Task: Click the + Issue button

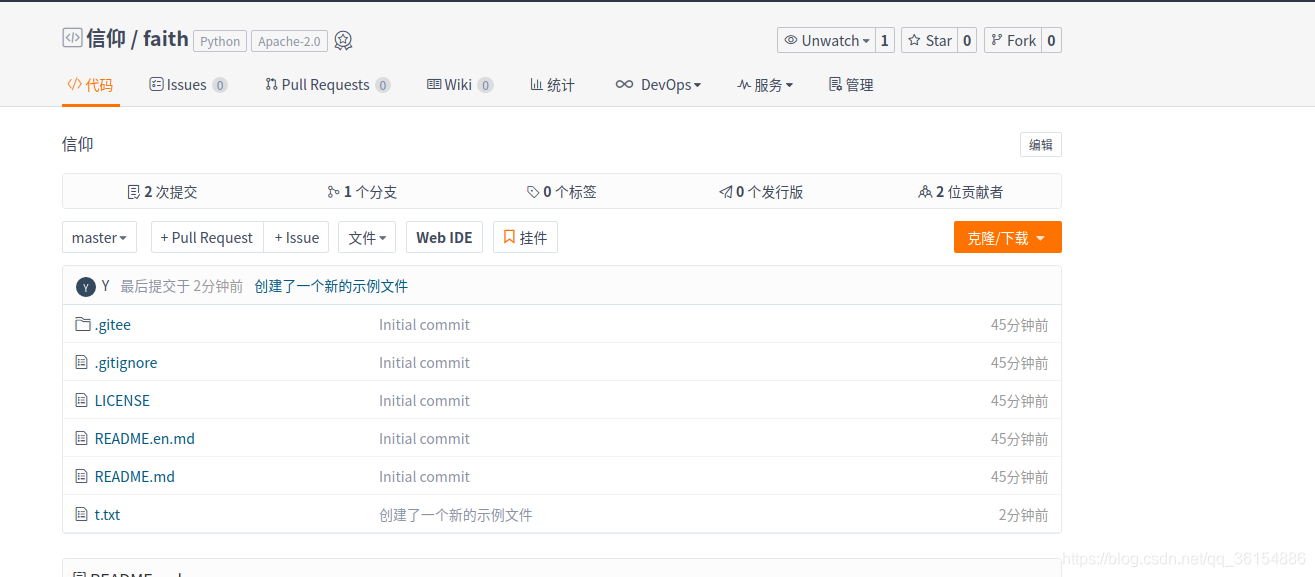Action: (297, 237)
